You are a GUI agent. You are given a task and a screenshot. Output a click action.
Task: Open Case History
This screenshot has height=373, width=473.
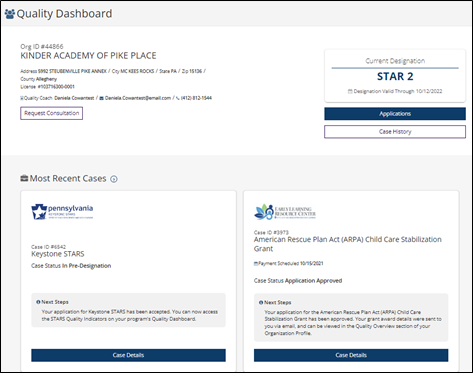[x=395, y=132]
